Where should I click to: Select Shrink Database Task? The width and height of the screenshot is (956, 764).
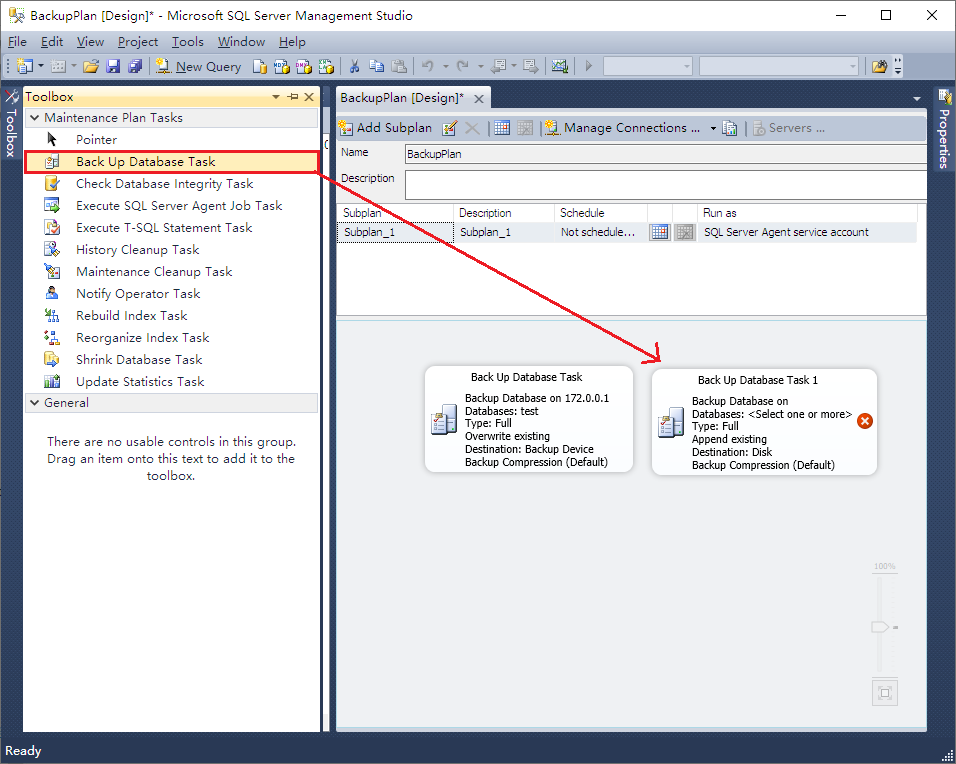point(171,359)
